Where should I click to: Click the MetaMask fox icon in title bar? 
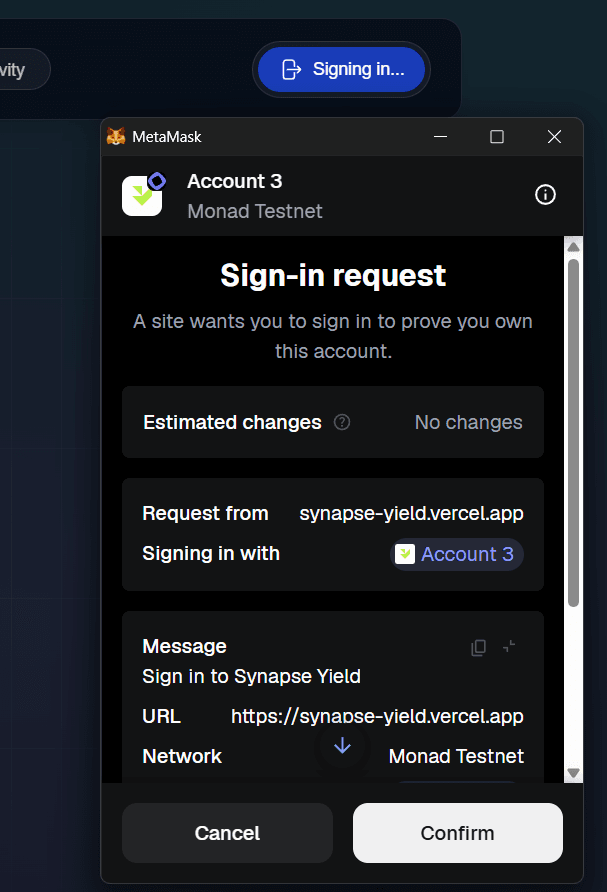click(117, 137)
